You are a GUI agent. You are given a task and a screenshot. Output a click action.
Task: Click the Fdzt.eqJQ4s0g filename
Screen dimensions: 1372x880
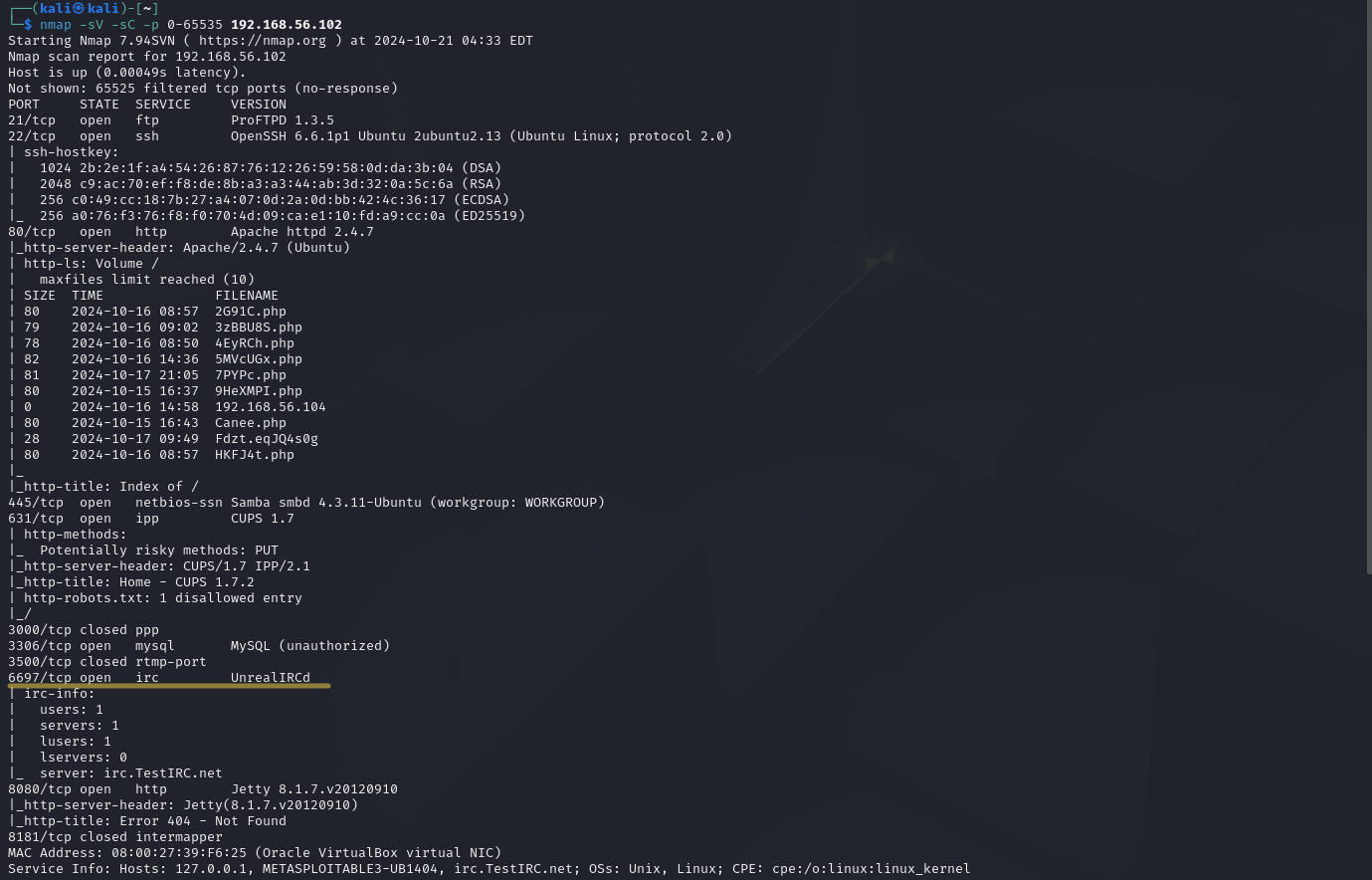(x=267, y=439)
